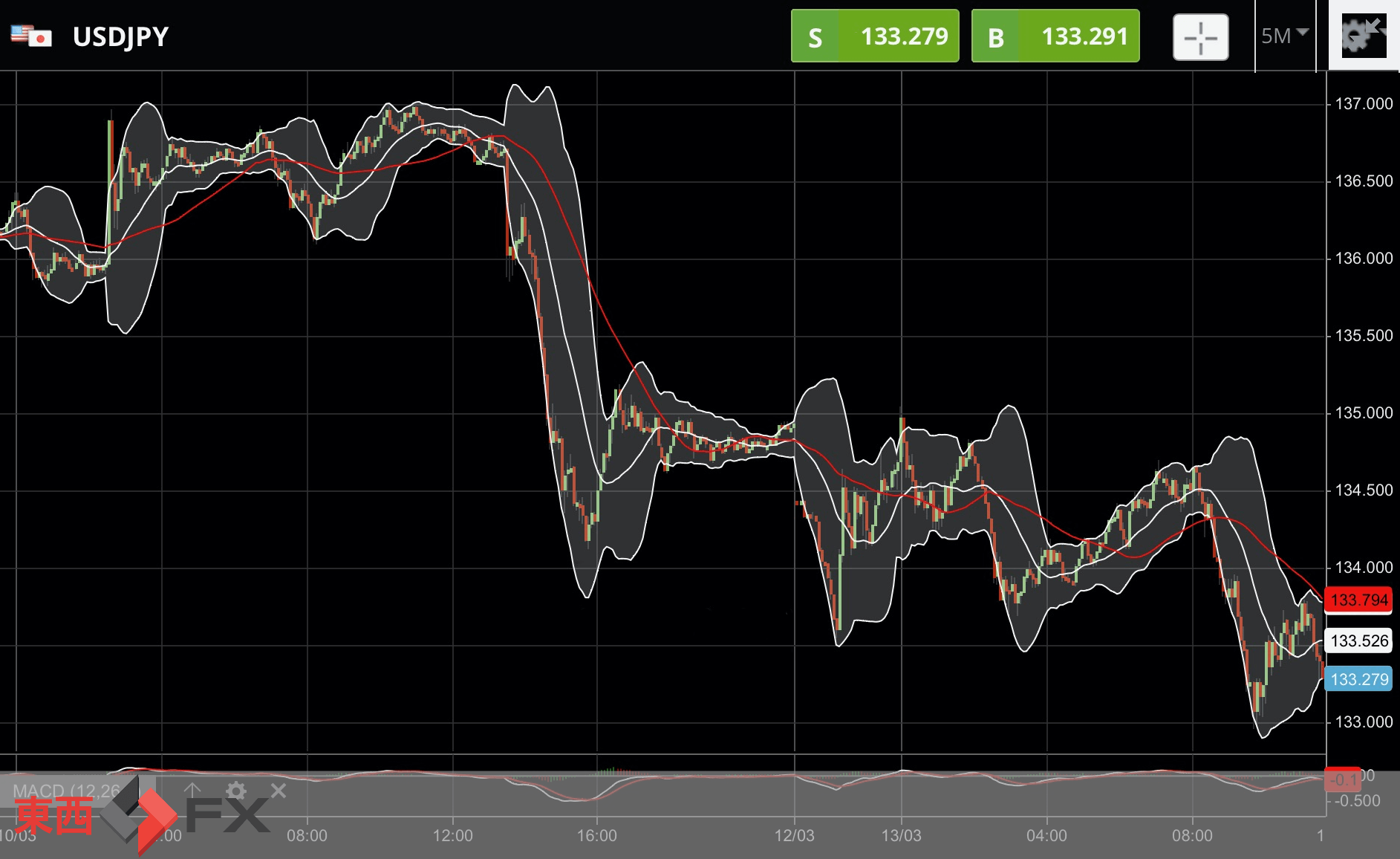
Task: Click the red 133.794 price tag
Action: tap(1358, 600)
